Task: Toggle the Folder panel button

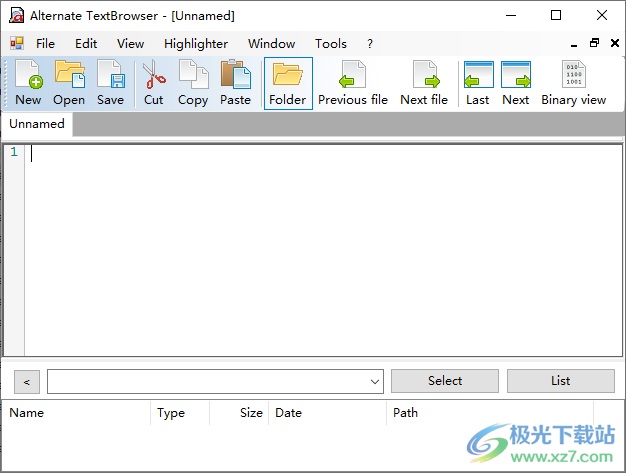Action: 288,83
